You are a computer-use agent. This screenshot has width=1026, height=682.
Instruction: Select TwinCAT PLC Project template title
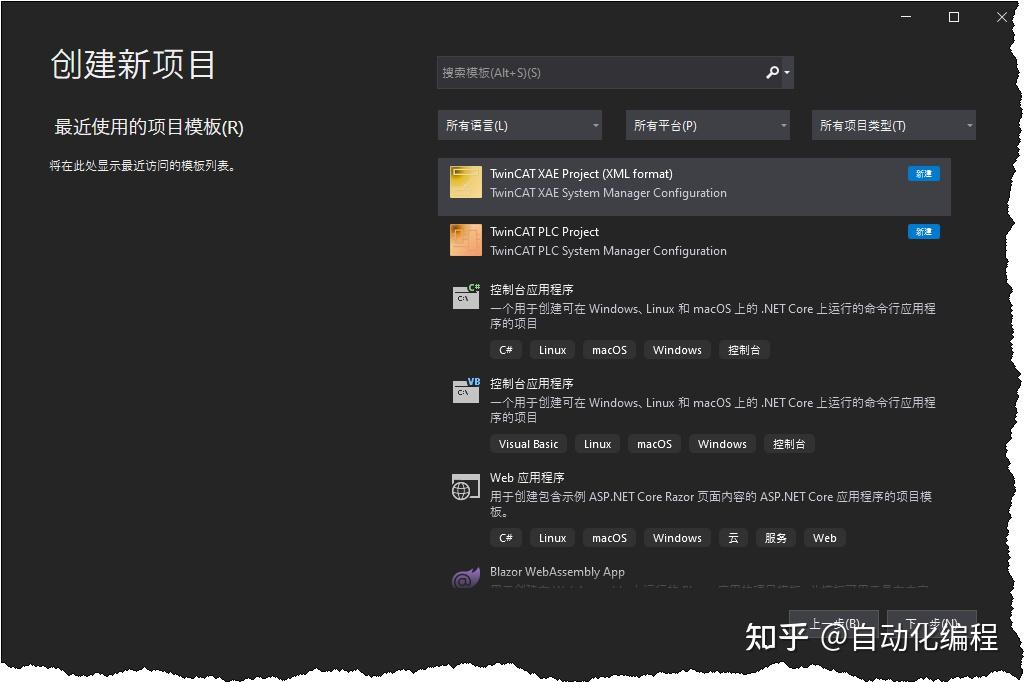point(544,232)
